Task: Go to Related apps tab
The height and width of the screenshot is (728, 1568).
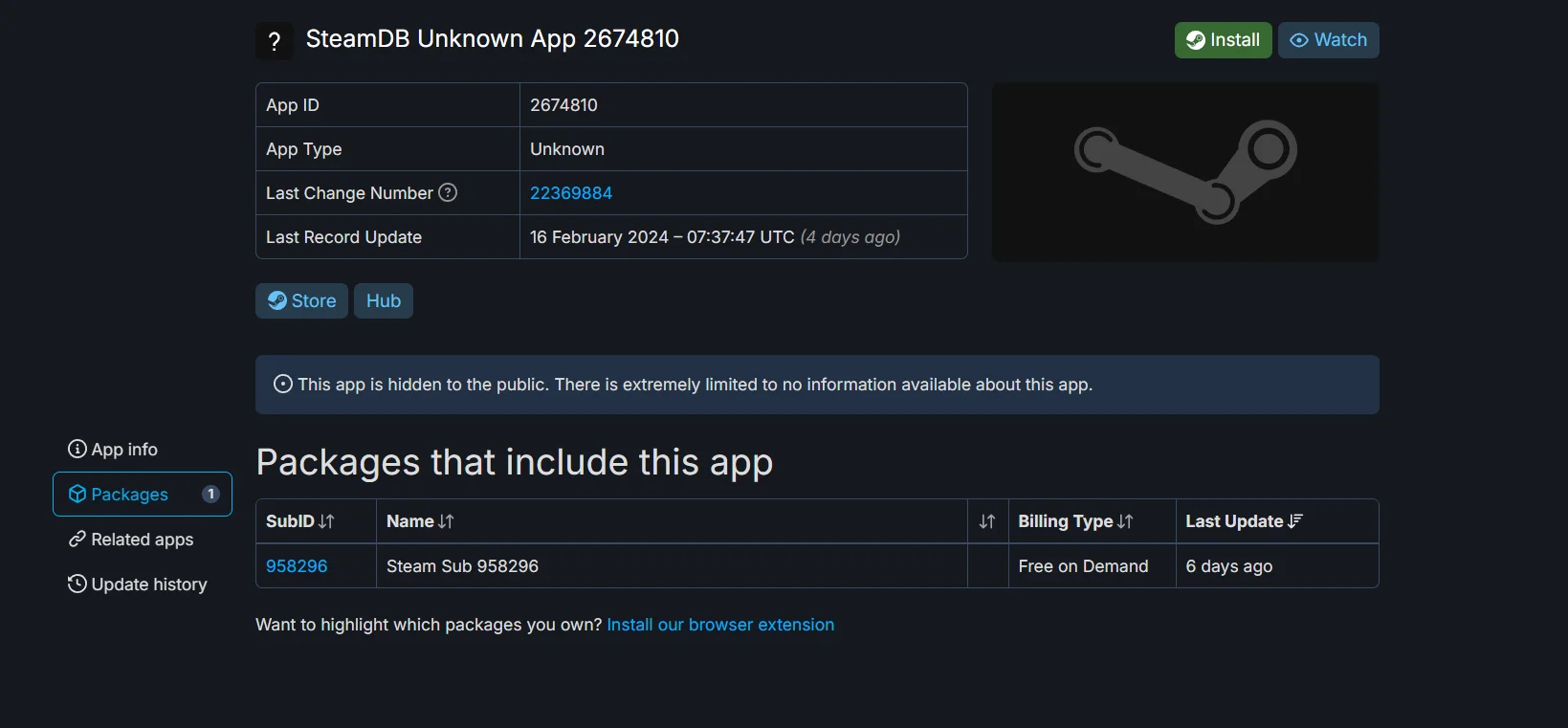Action: click(x=131, y=540)
